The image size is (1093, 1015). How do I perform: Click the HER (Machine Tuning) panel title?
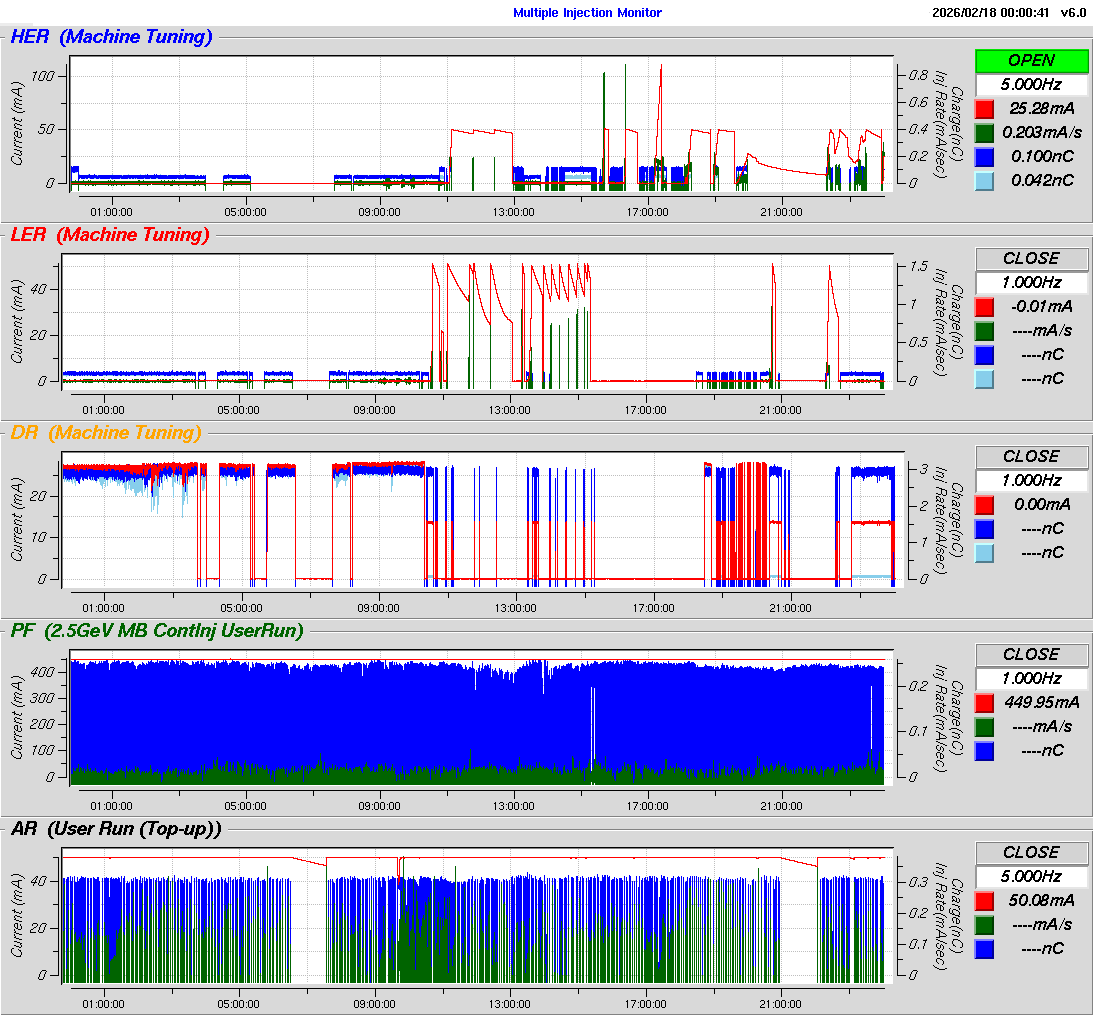pos(111,37)
